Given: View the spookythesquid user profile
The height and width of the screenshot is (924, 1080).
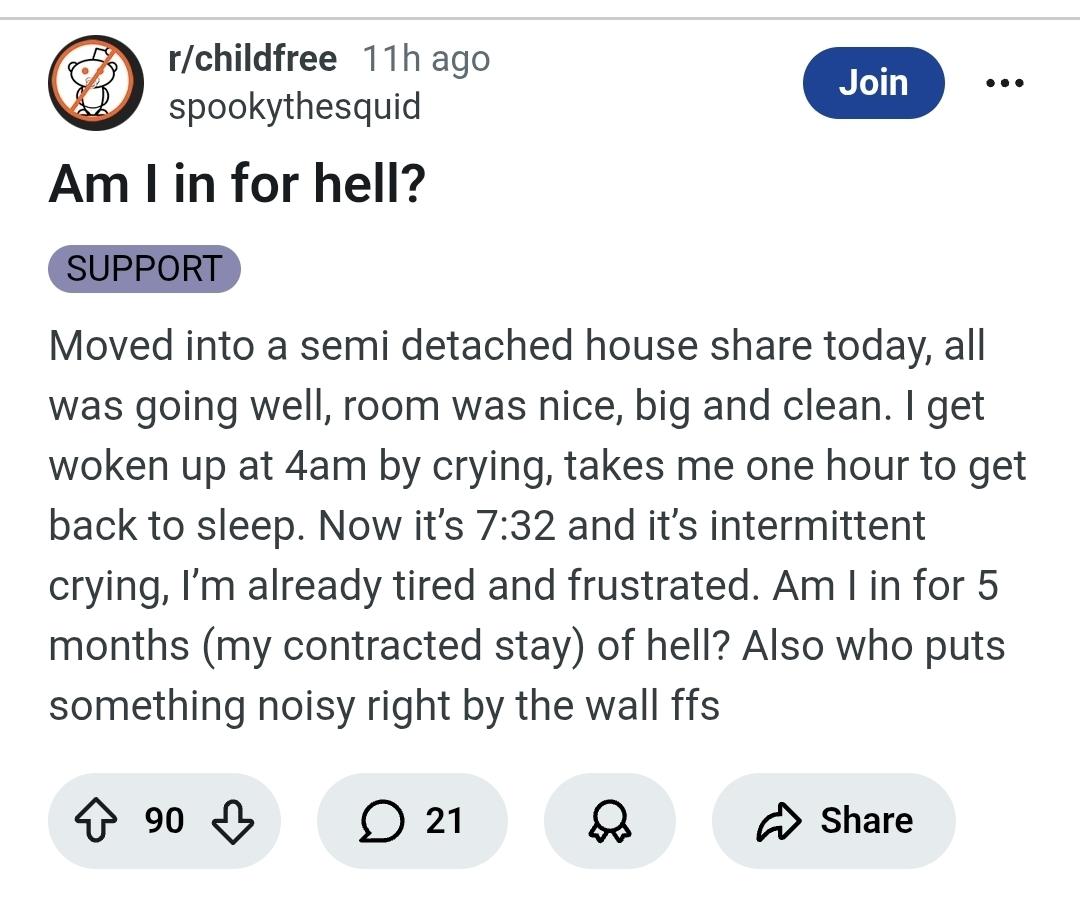Looking at the screenshot, I should pos(294,106).
